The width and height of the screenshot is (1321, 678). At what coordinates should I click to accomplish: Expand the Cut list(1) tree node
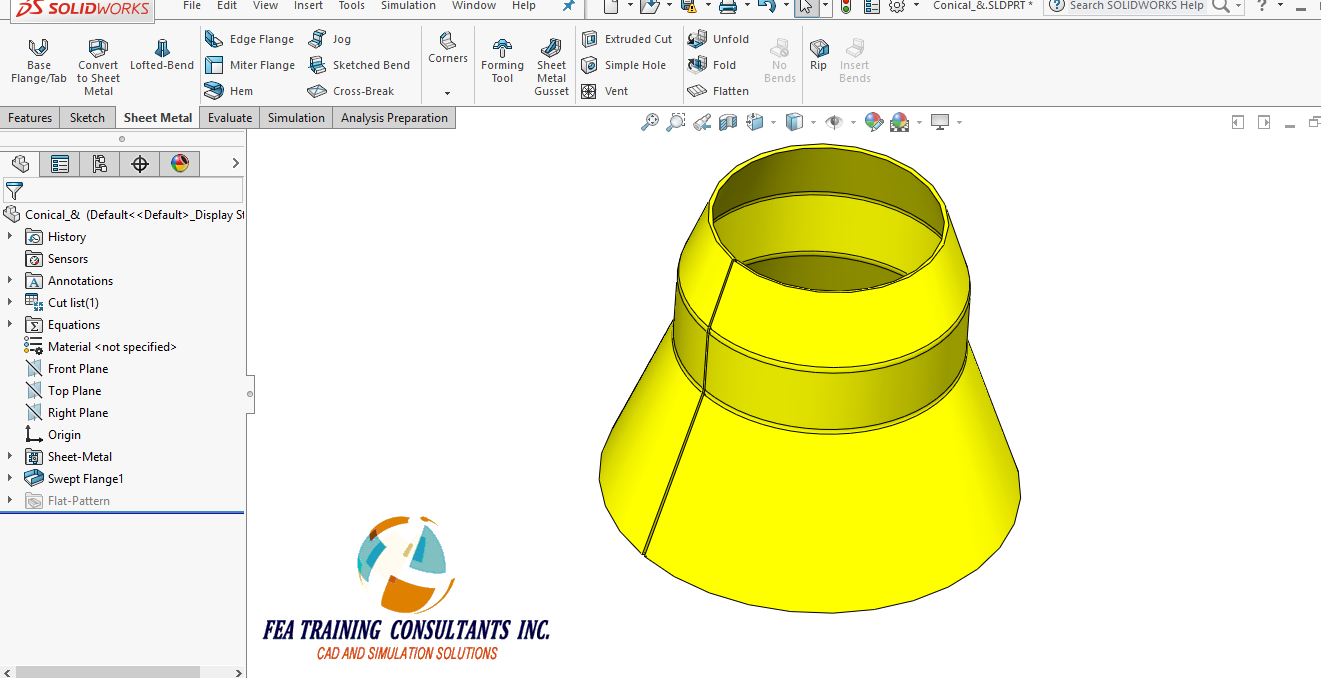coord(10,302)
